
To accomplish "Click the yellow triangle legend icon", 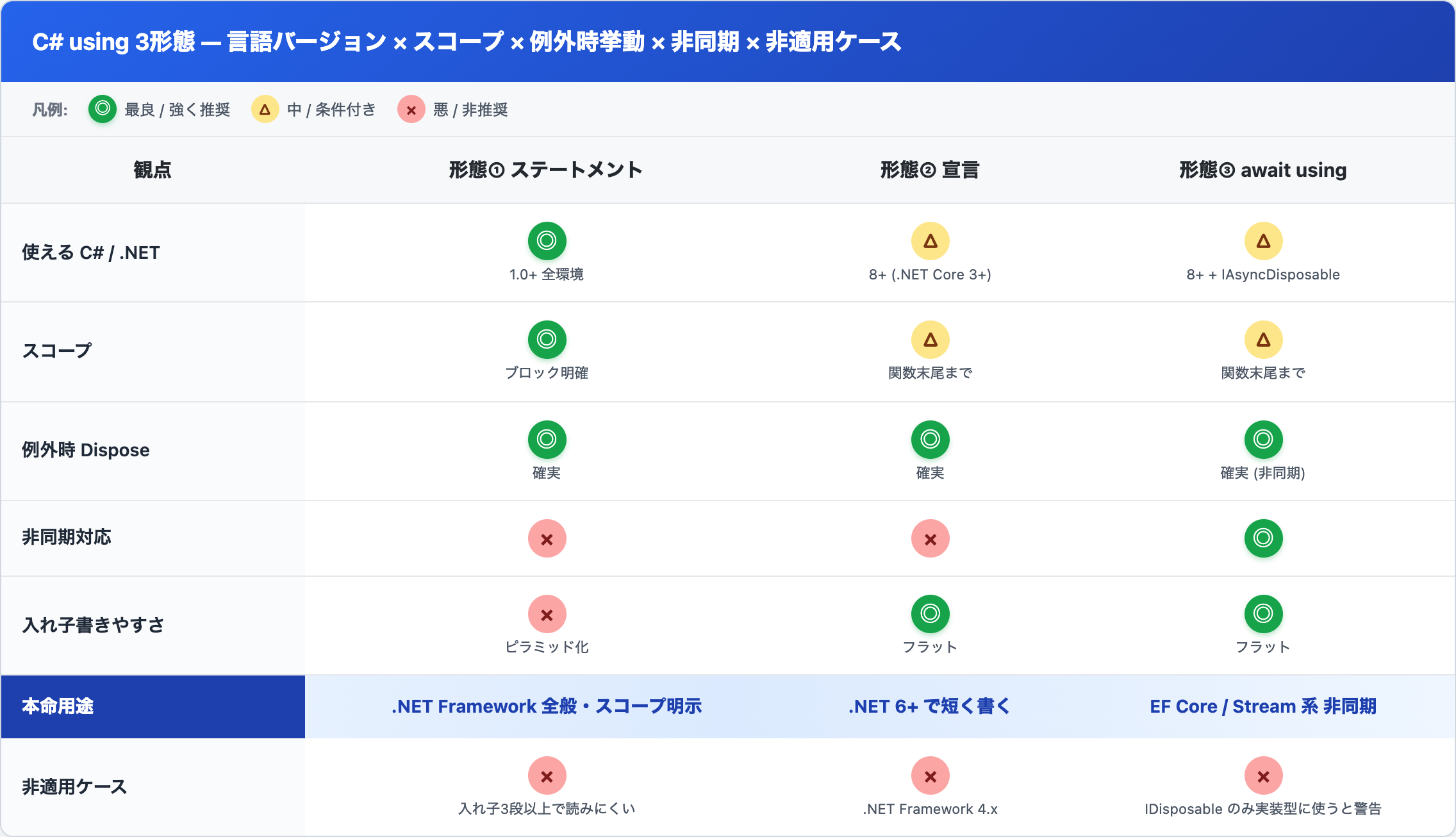I will [x=265, y=109].
